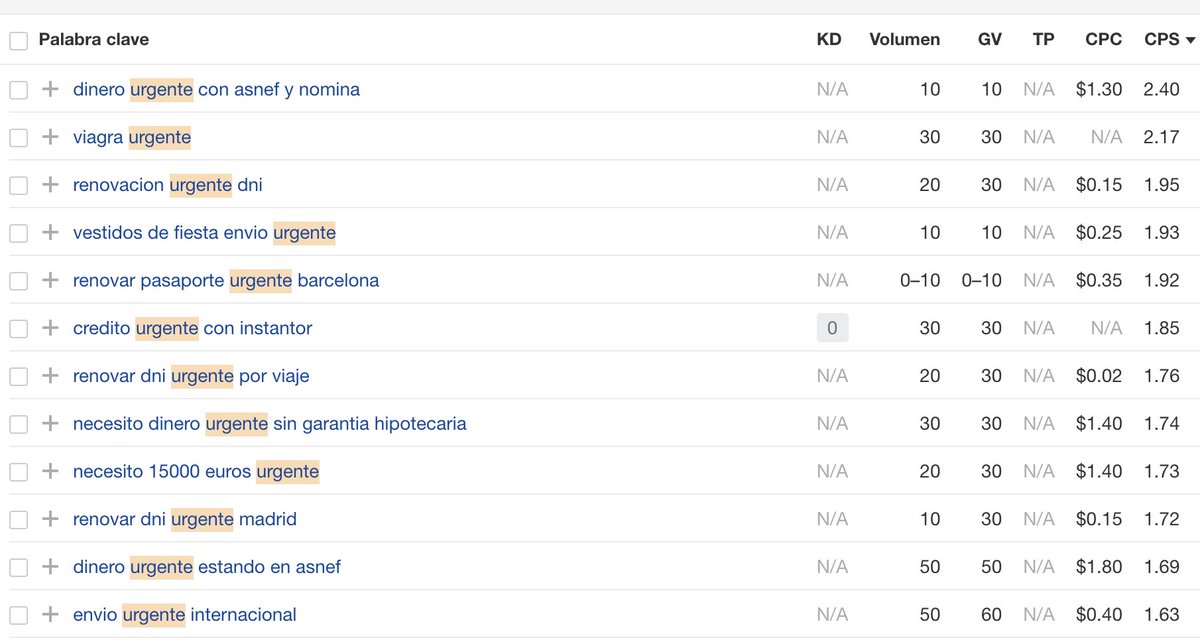
Task: Sort table by CPC column header
Action: [1103, 40]
